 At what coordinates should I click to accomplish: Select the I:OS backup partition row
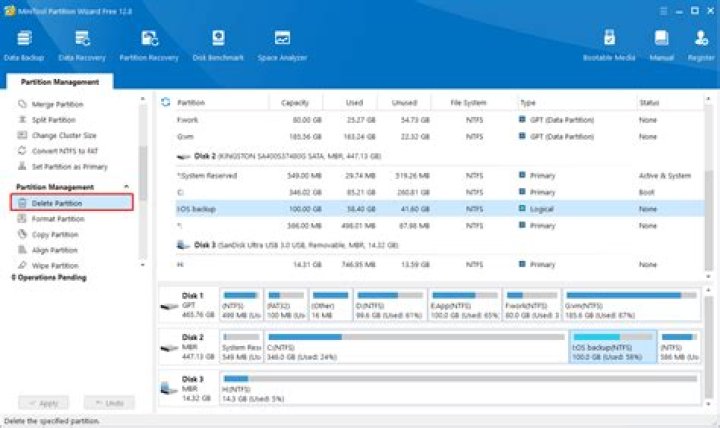[439, 208]
